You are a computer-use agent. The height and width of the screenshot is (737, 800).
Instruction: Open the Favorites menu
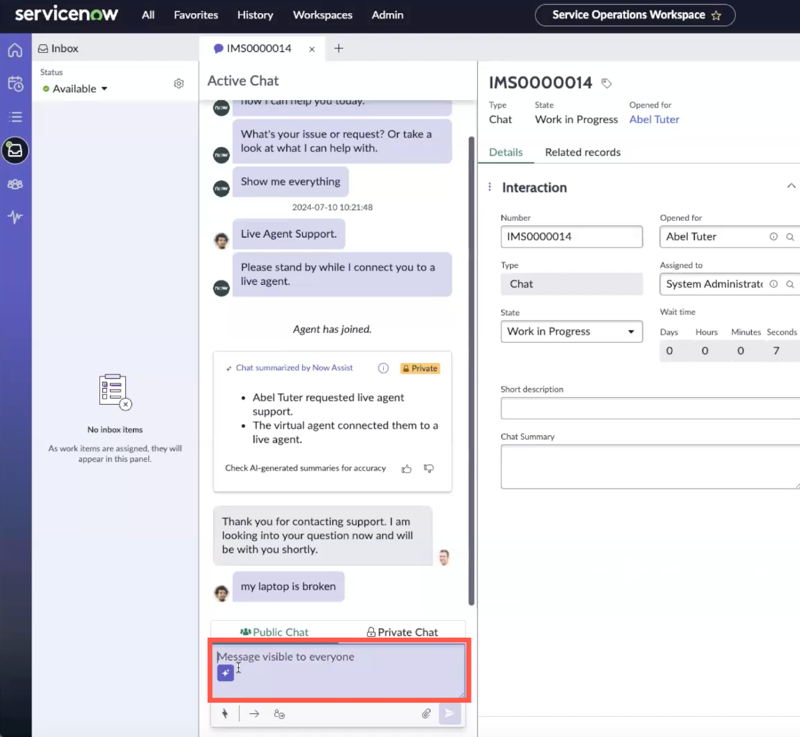pos(195,15)
